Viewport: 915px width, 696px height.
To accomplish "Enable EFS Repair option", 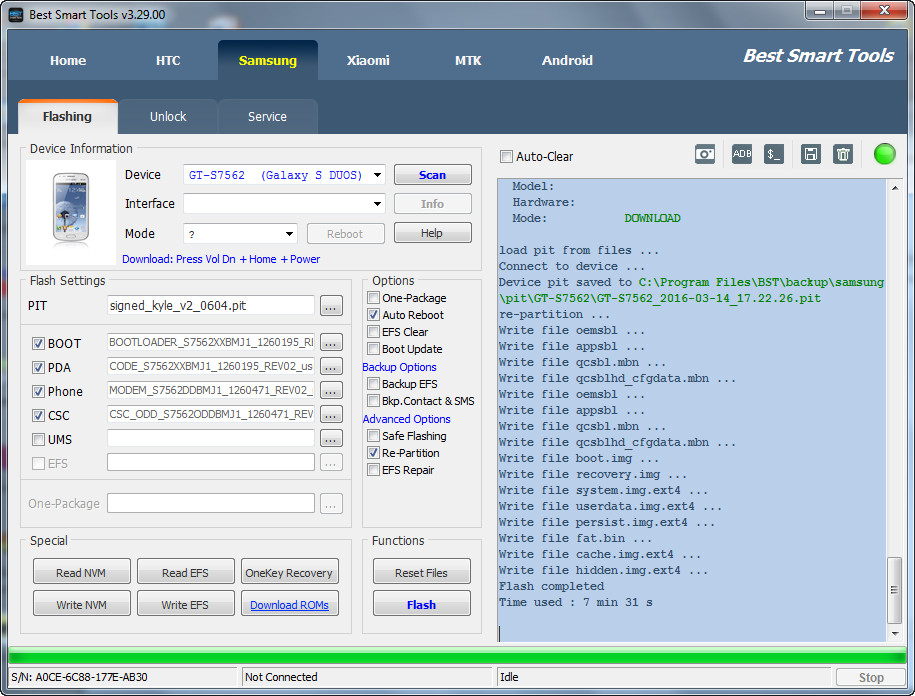I will 373,470.
